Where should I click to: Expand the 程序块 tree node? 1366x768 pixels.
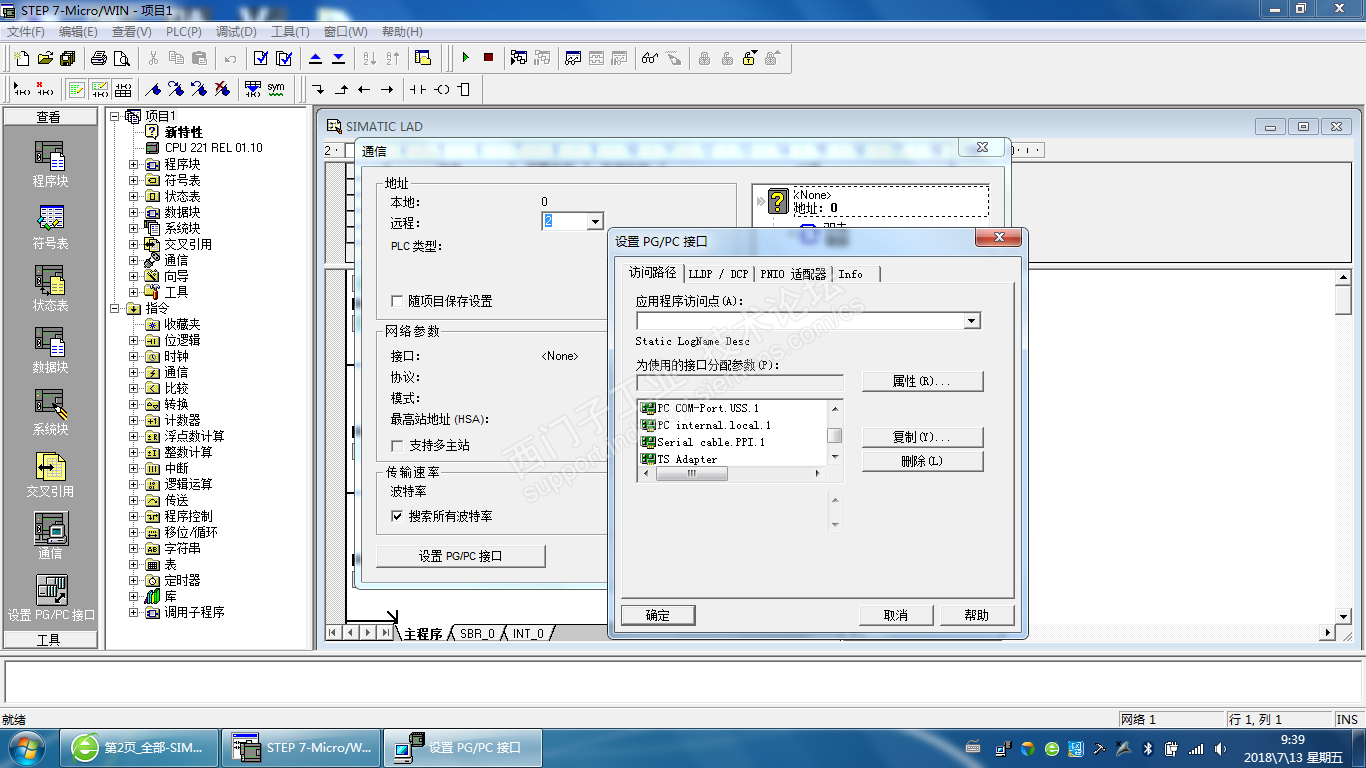[134, 164]
